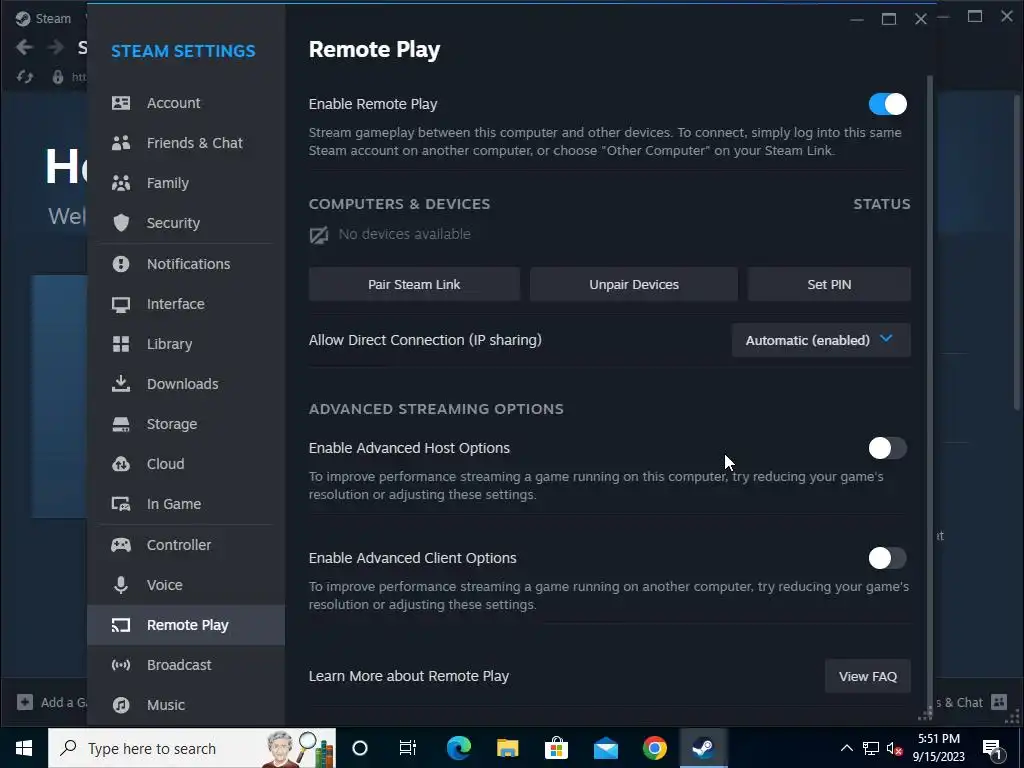Click the Library grid icon
The image size is (1024, 768).
click(121, 344)
